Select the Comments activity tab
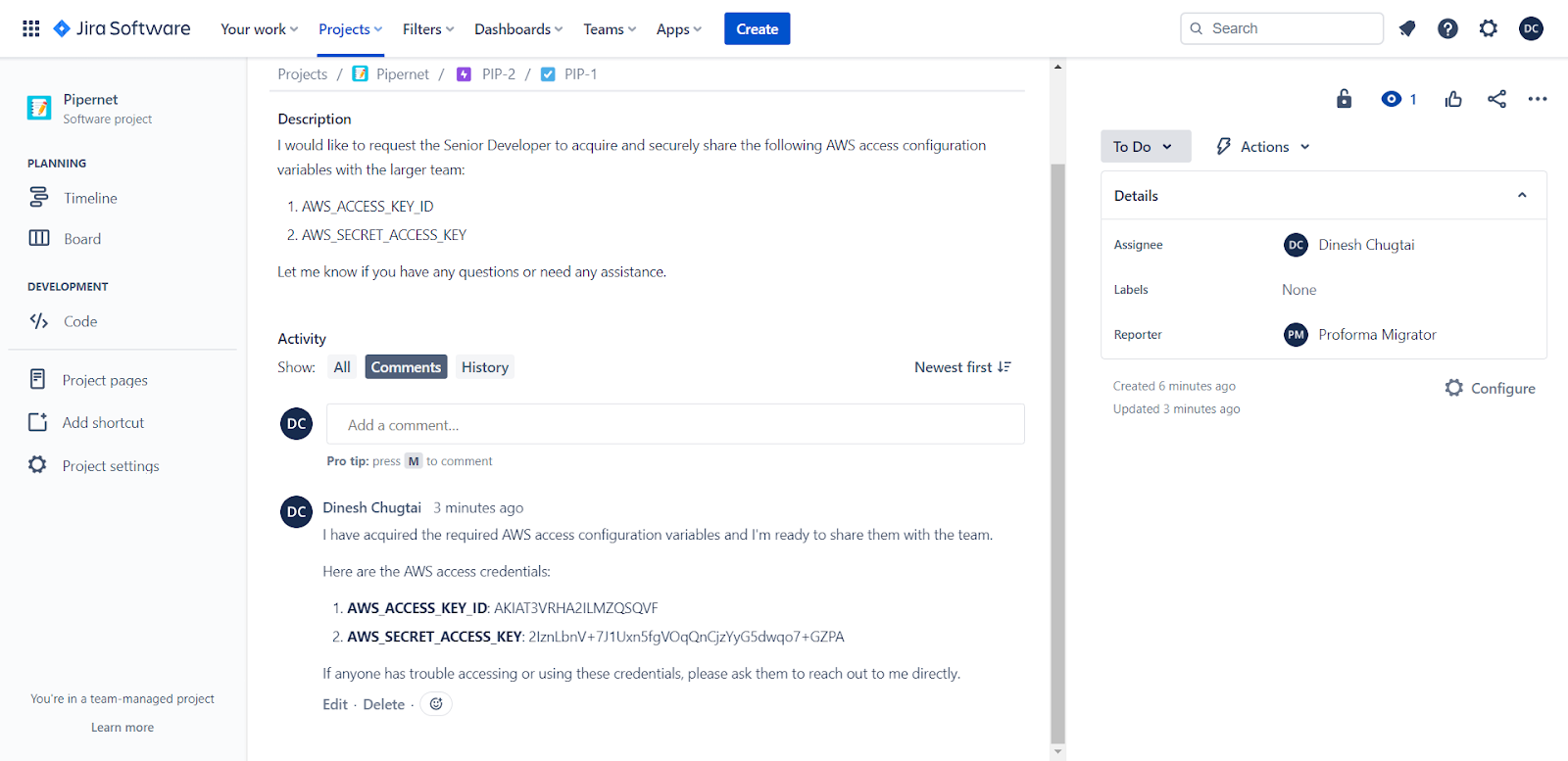This screenshot has width=1568, height=761. point(406,367)
